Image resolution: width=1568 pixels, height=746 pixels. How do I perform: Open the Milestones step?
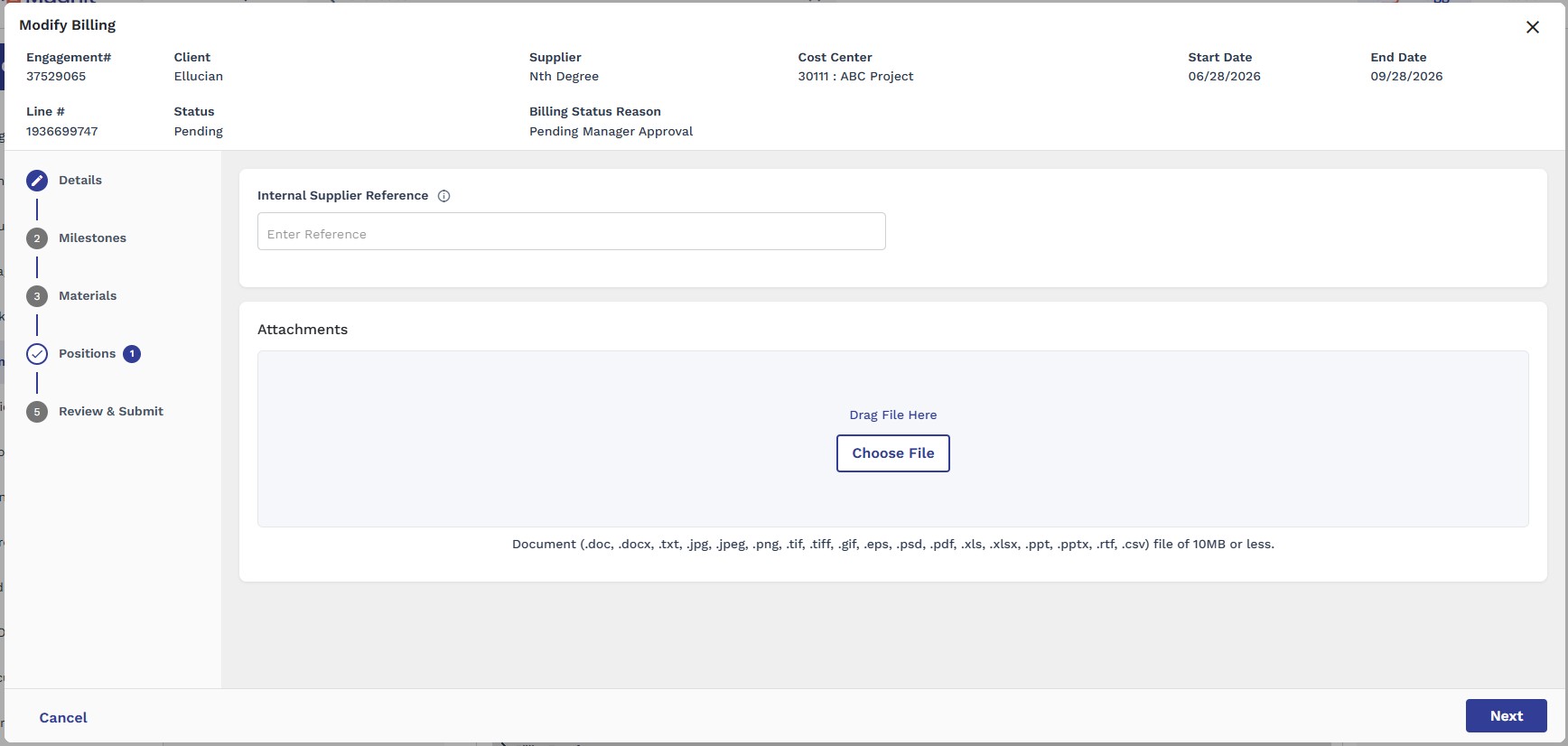(x=92, y=238)
